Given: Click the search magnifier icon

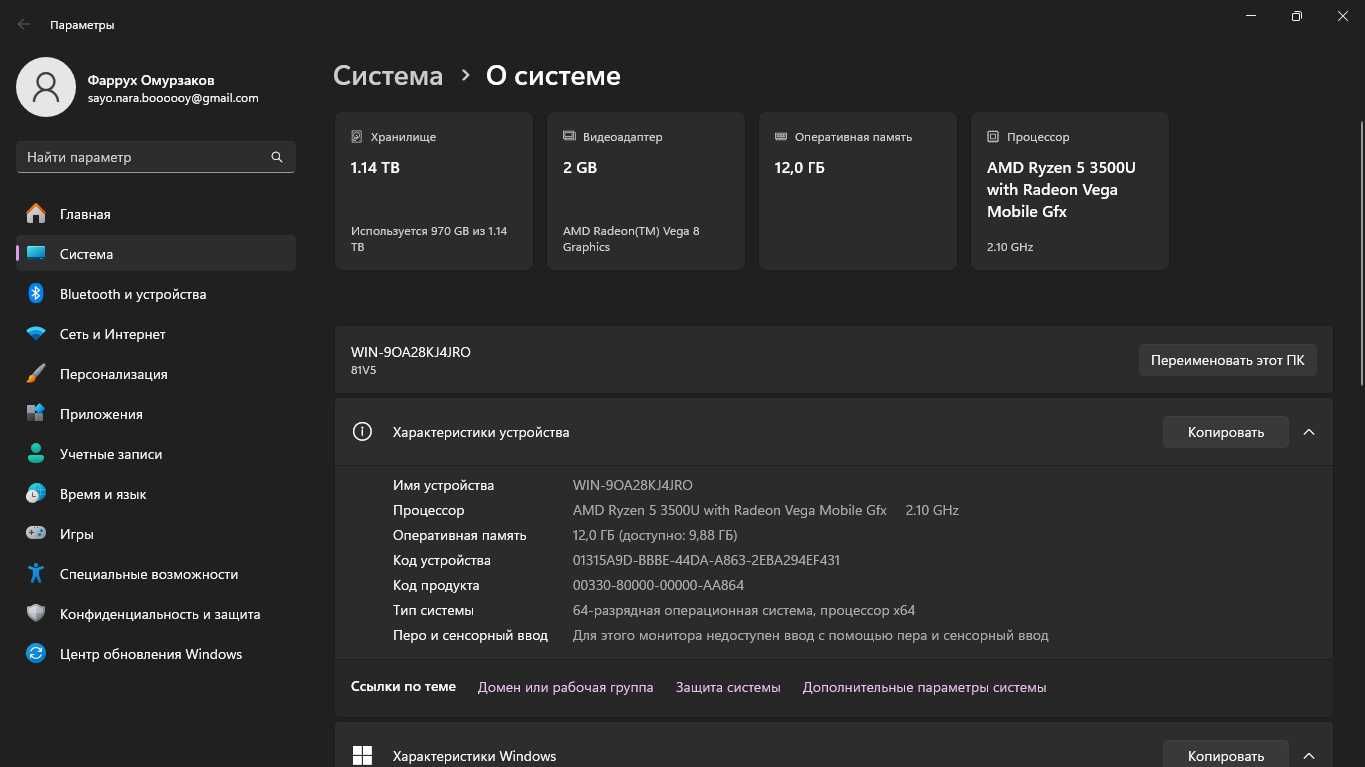Looking at the screenshot, I should pos(277,157).
